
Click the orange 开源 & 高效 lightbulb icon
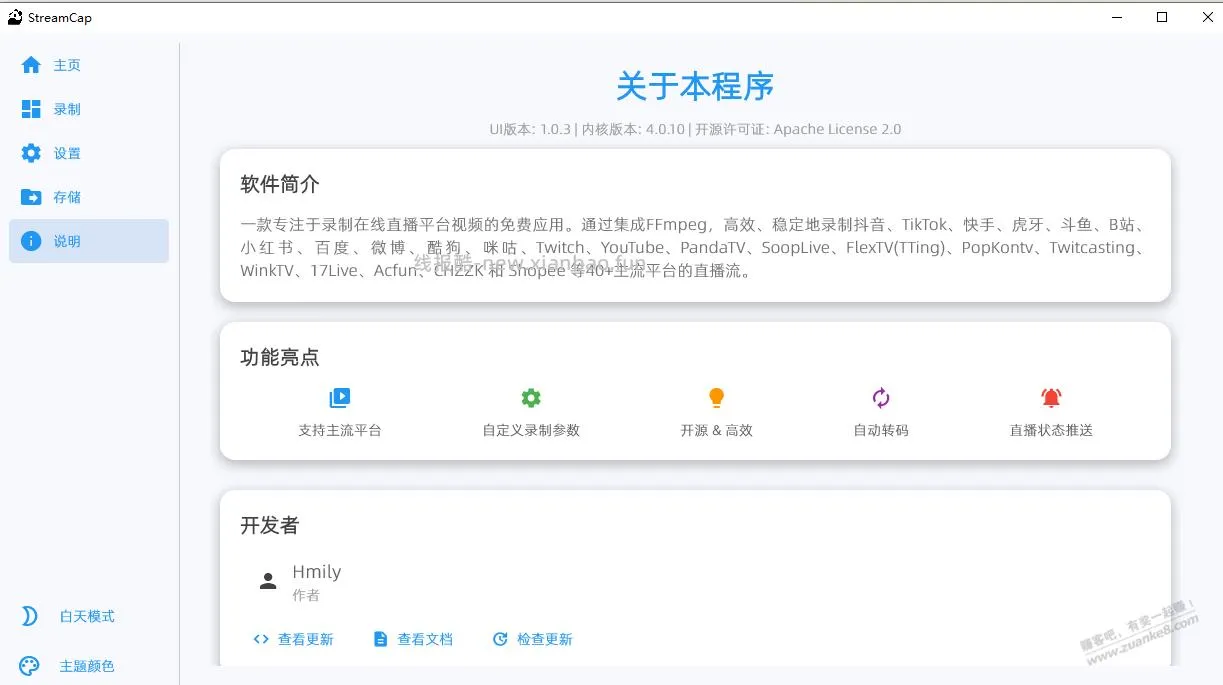(x=716, y=398)
